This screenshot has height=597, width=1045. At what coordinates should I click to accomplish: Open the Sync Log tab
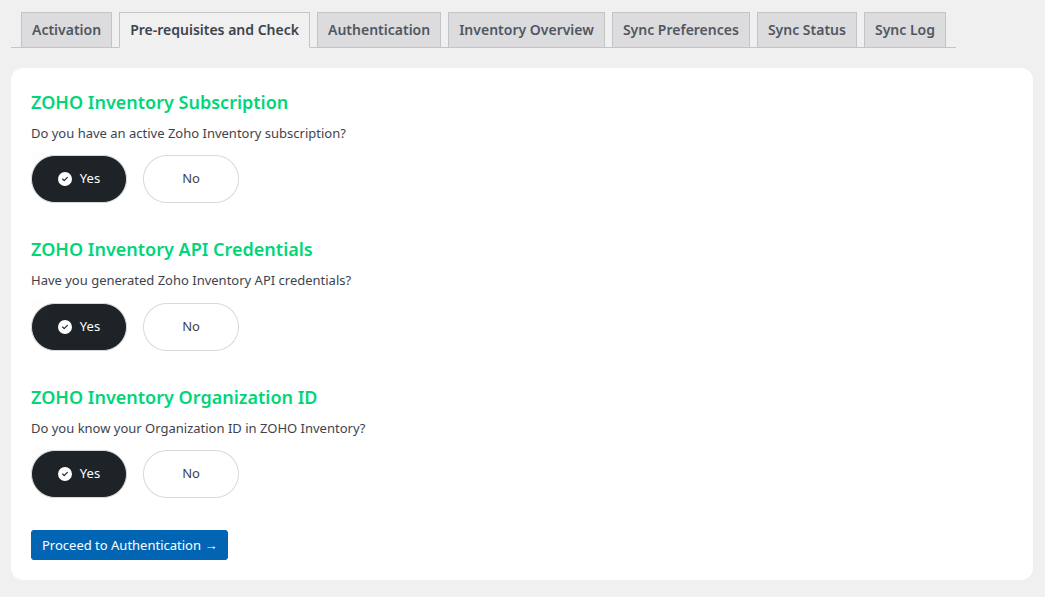pos(904,29)
